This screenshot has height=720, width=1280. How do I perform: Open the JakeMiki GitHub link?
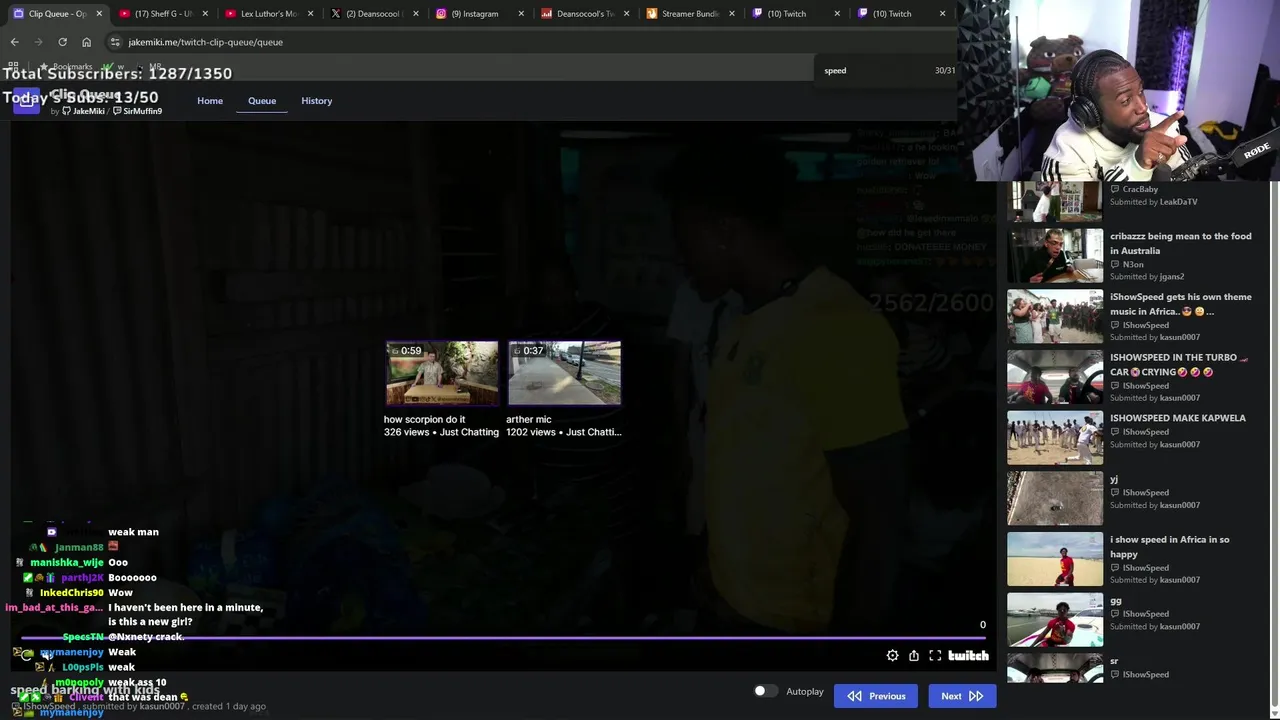coord(84,111)
